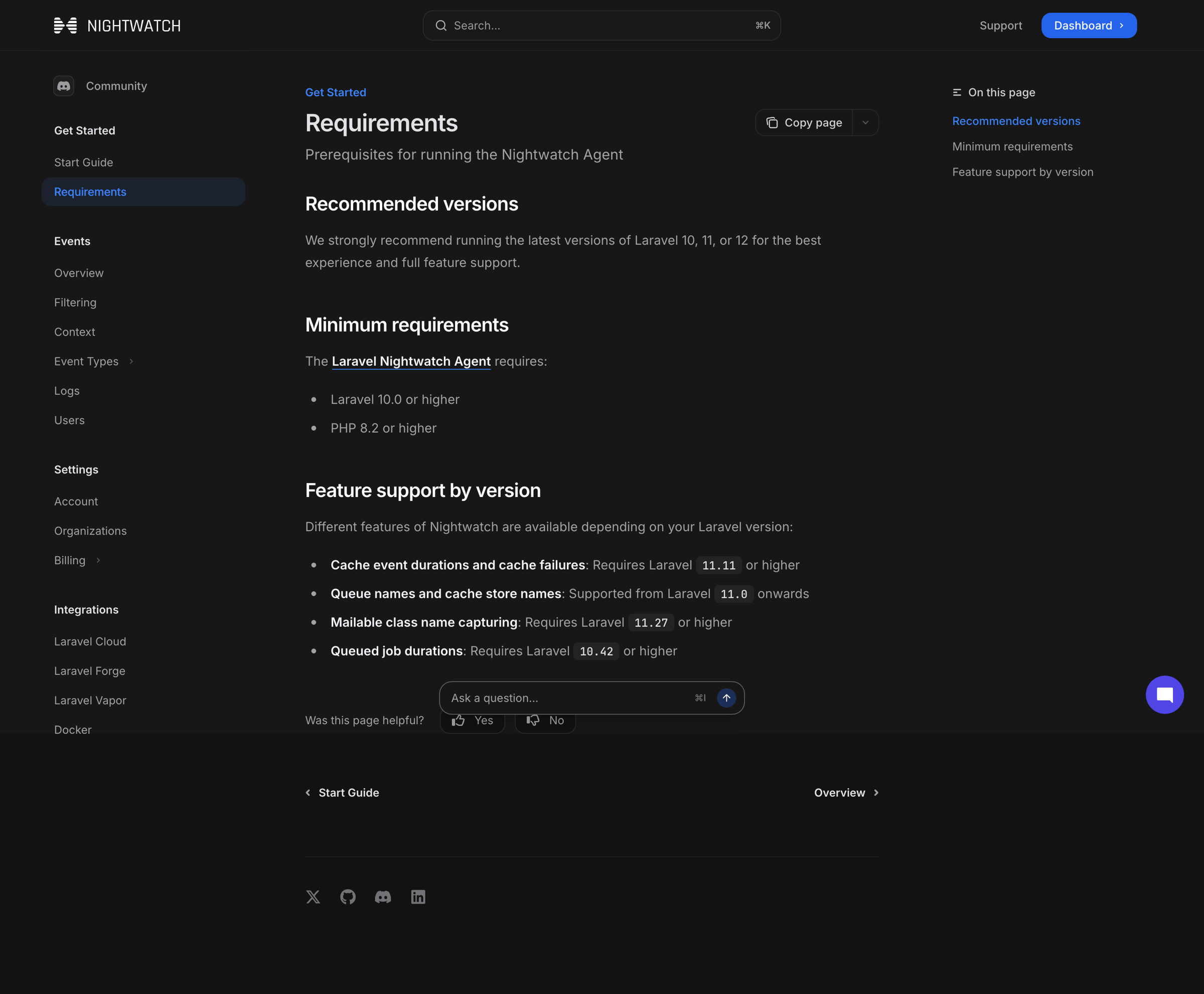1204x994 pixels.
Task: Jump to Feature support by version outline link
Action: click(1022, 172)
